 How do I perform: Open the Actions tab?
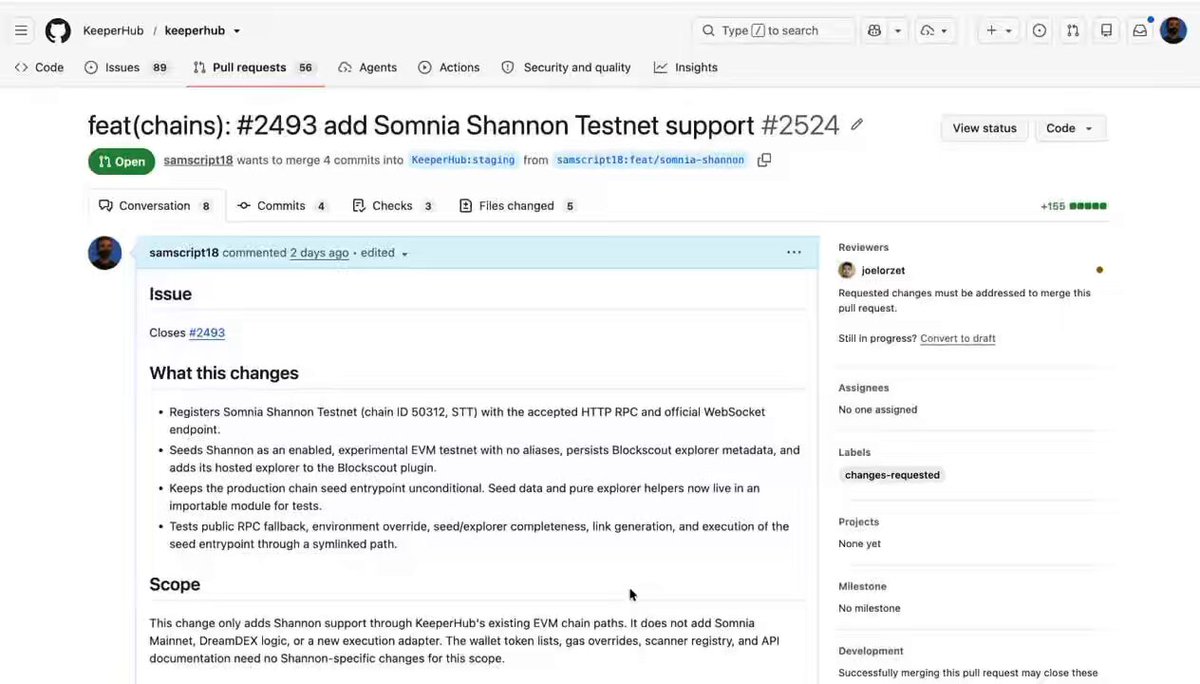[x=449, y=68]
